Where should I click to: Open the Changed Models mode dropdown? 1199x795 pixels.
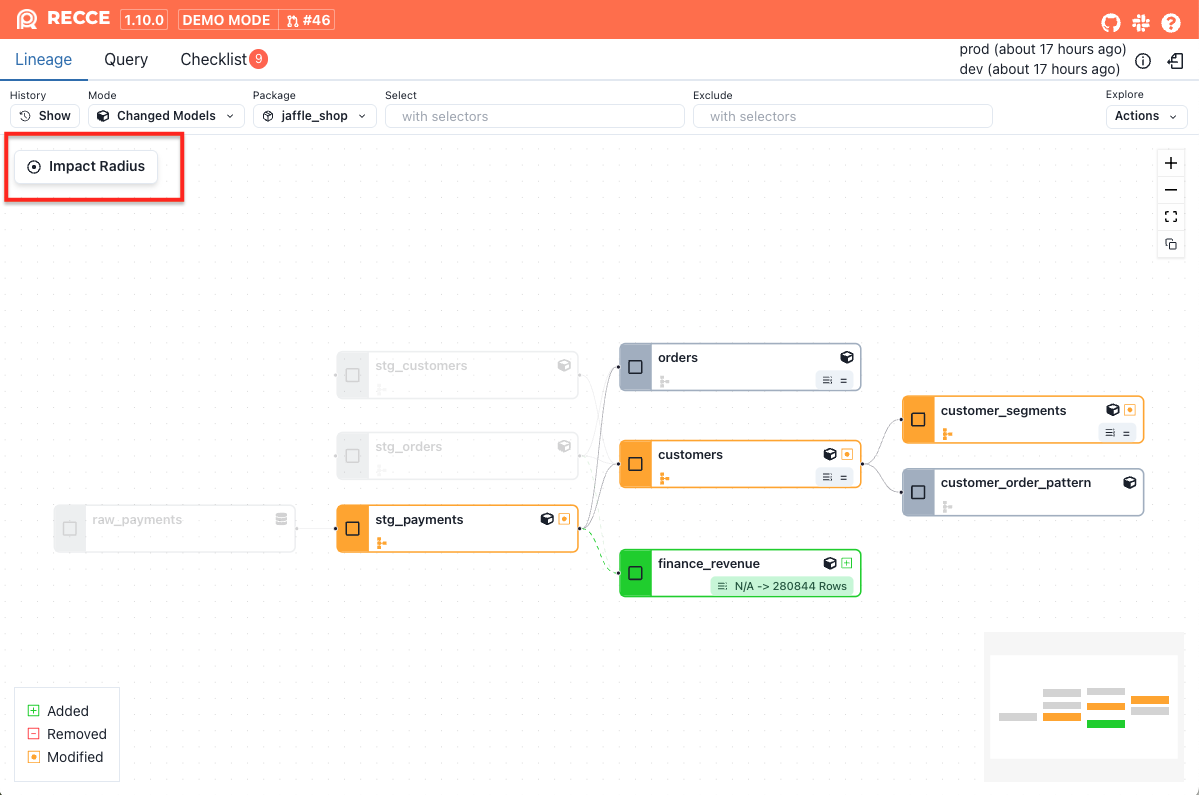[x=167, y=116]
